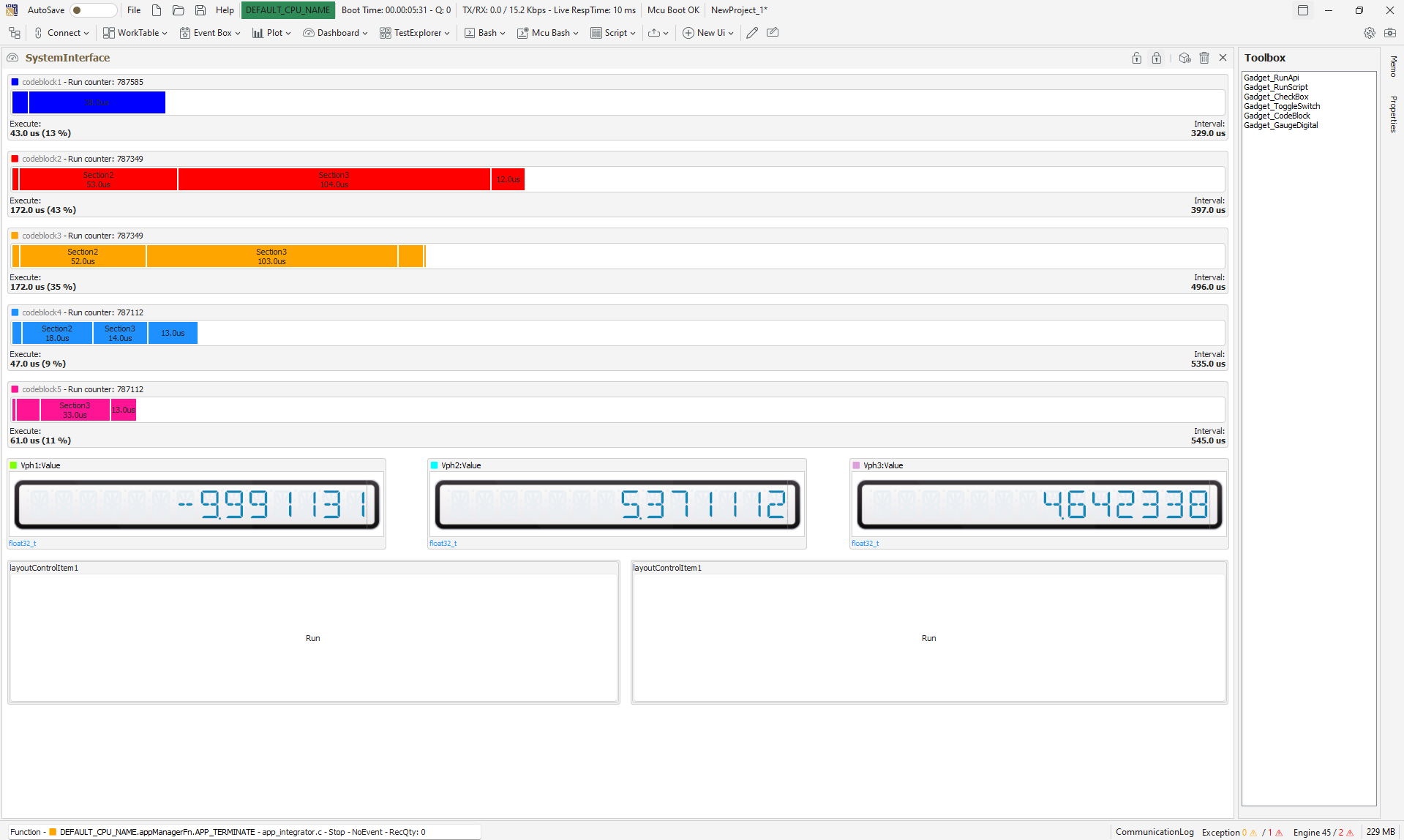
Task: Click Section3 104.0us bar in codeblock2
Action: pos(334,179)
